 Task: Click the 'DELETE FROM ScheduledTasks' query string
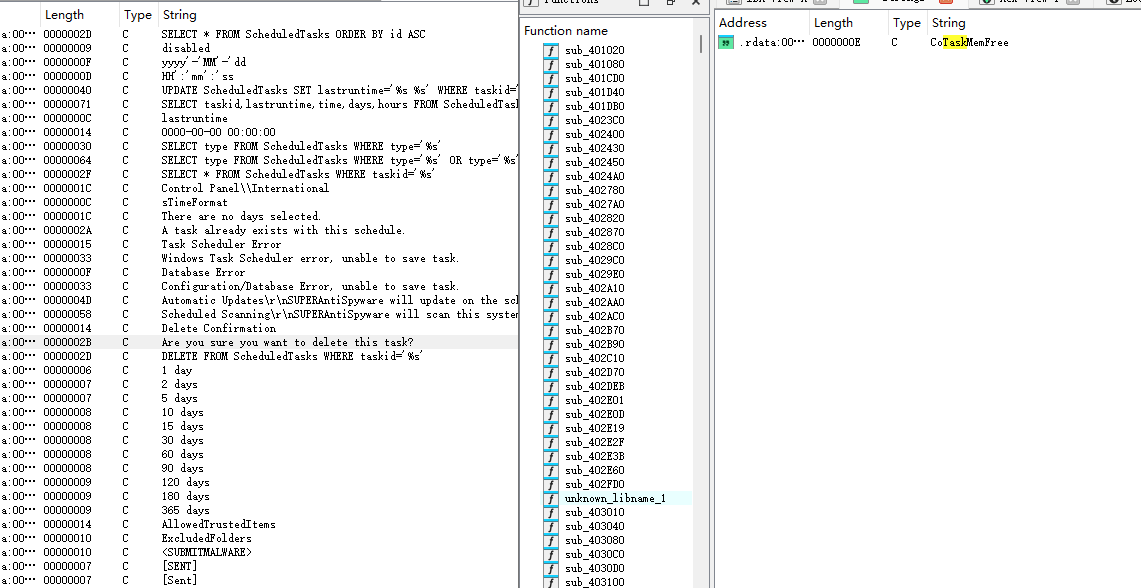coord(292,356)
